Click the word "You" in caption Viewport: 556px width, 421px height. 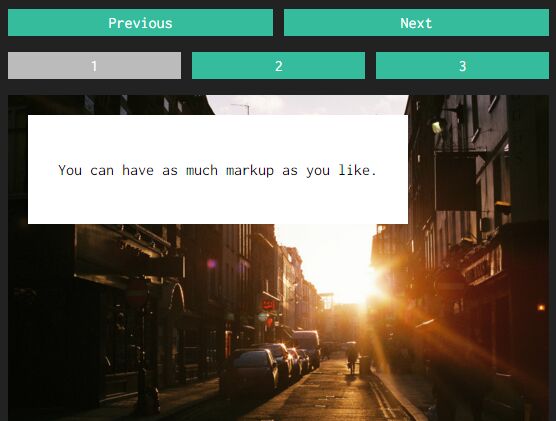(70, 170)
